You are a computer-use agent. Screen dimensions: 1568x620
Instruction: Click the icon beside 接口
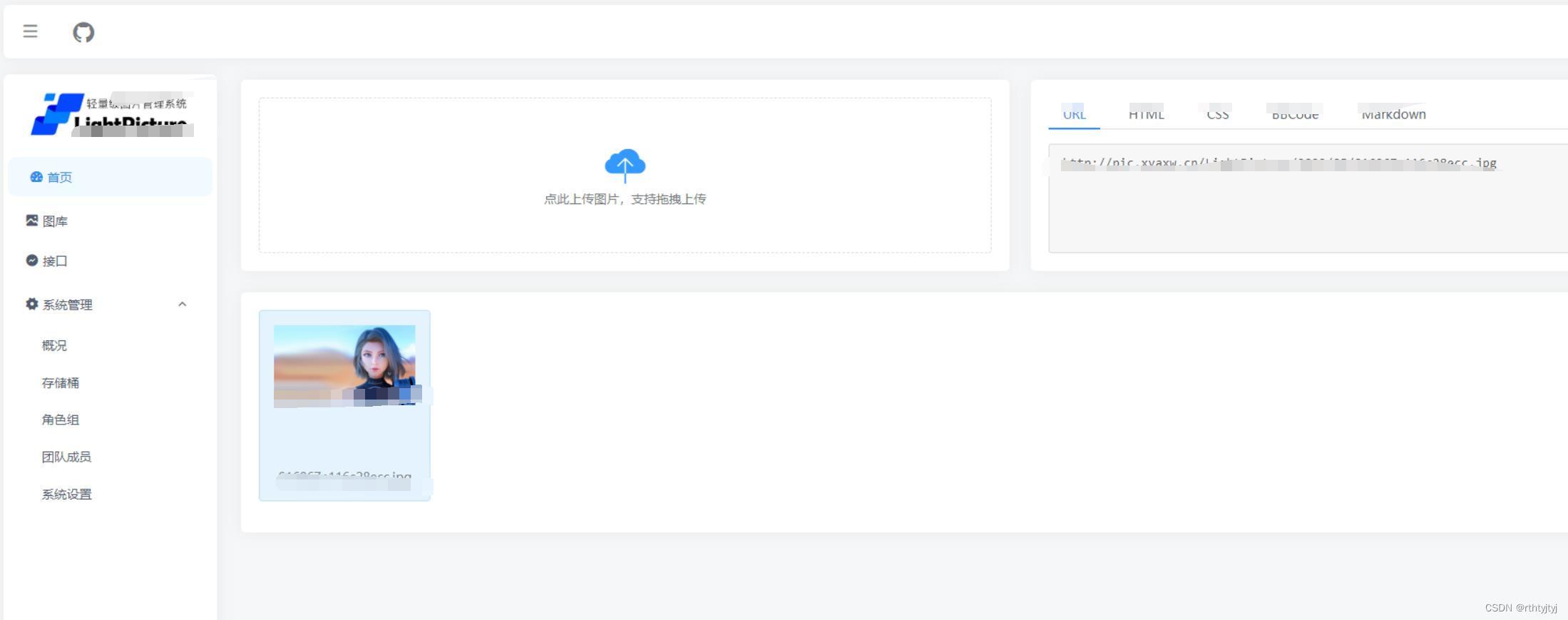[x=32, y=260]
